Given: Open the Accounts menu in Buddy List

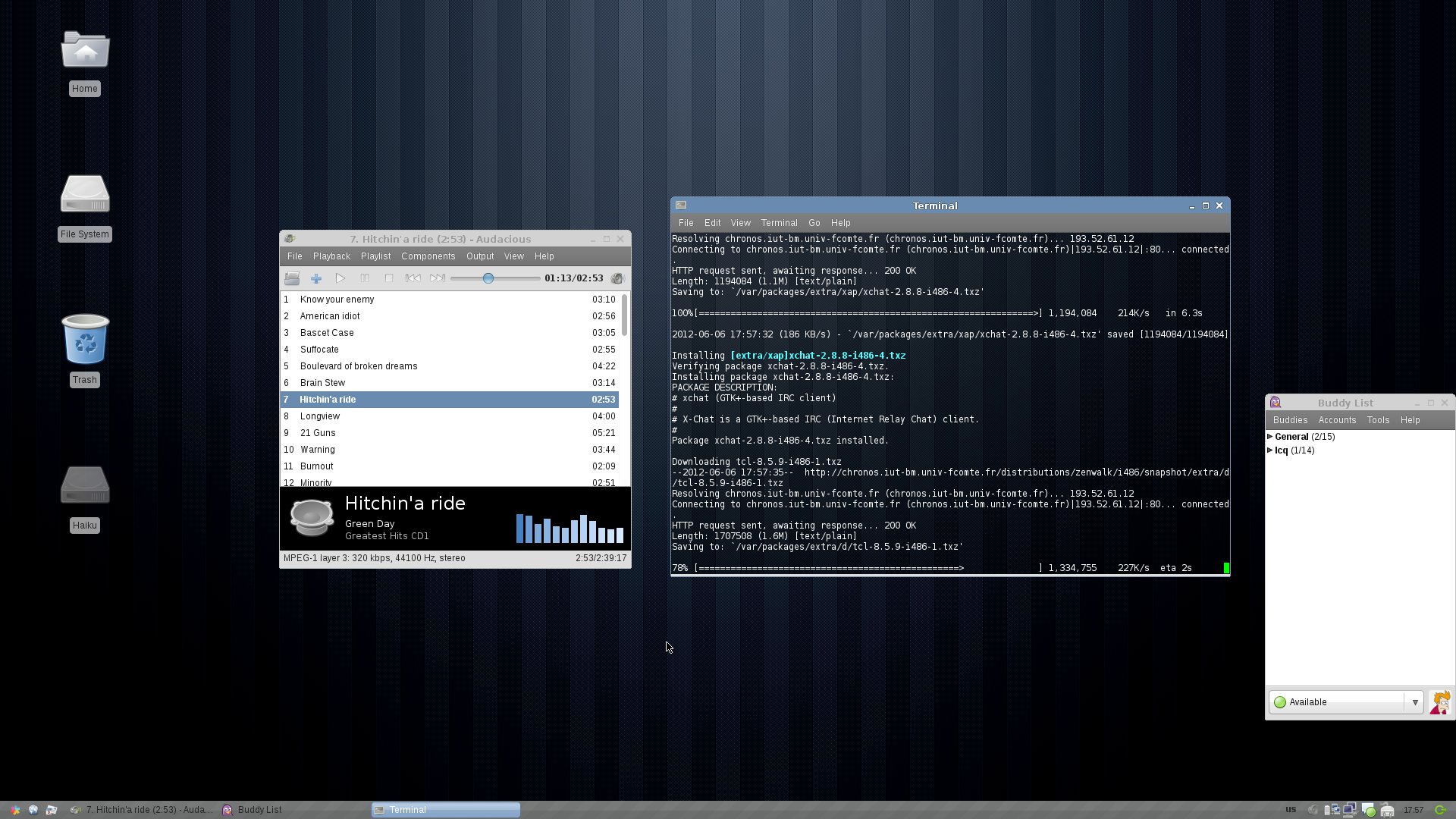Looking at the screenshot, I should pos(1337,420).
